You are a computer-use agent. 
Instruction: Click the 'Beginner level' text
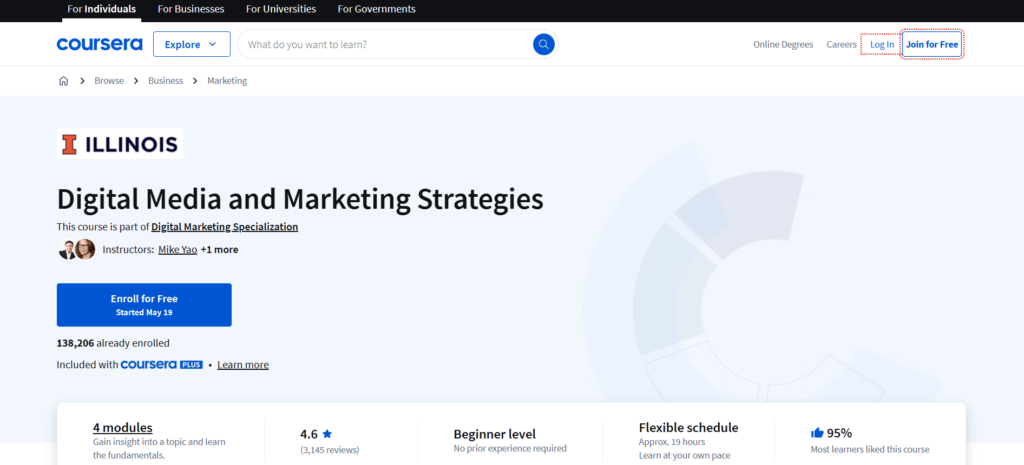coord(495,434)
